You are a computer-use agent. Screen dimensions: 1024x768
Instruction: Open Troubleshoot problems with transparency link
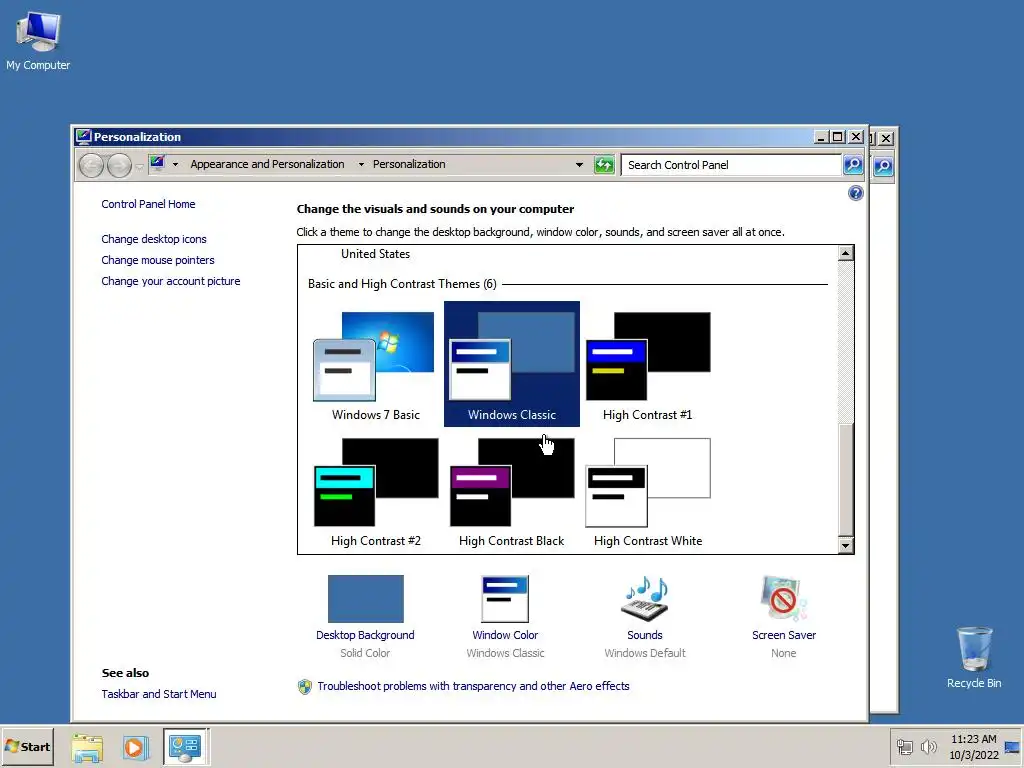[x=473, y=686]
